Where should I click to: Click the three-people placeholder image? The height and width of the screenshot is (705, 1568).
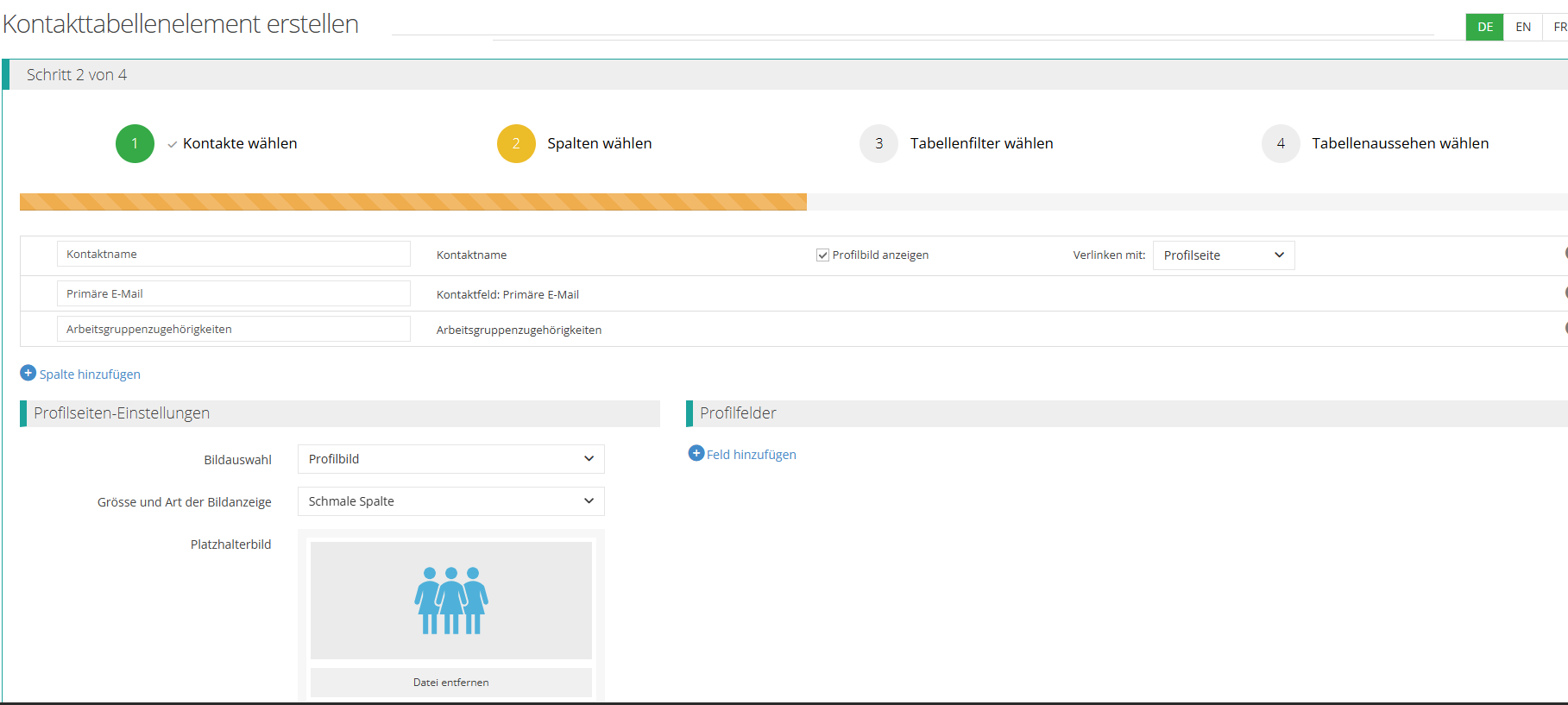451,601
